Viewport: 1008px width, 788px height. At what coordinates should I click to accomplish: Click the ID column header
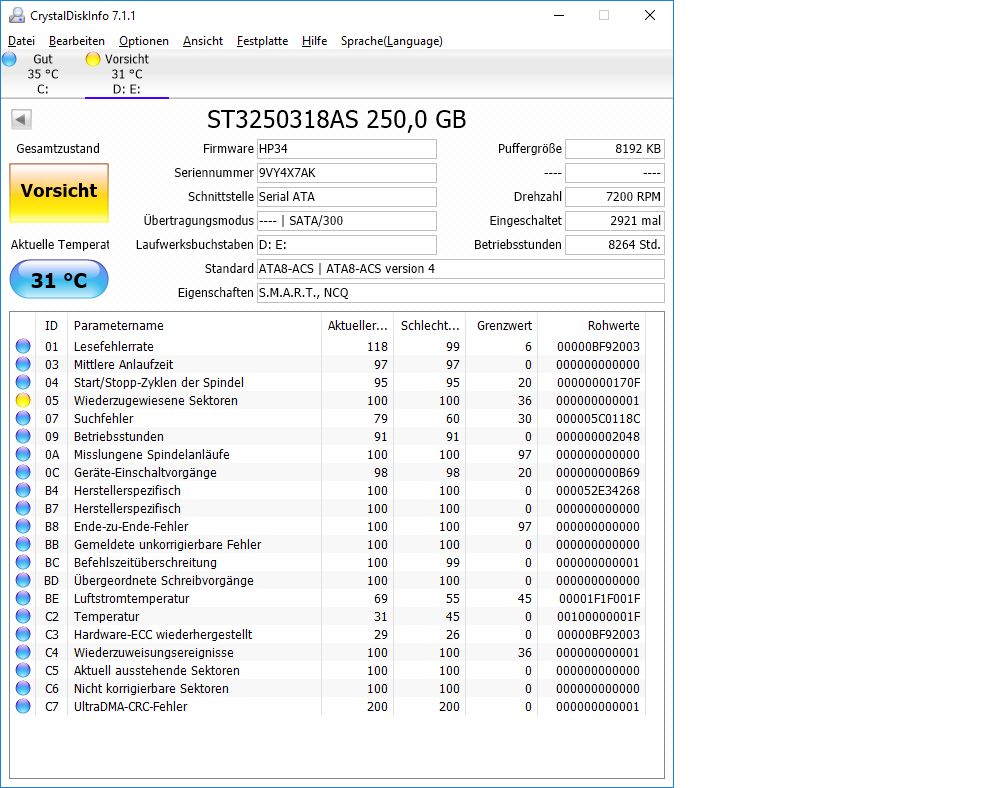[51, 326]
